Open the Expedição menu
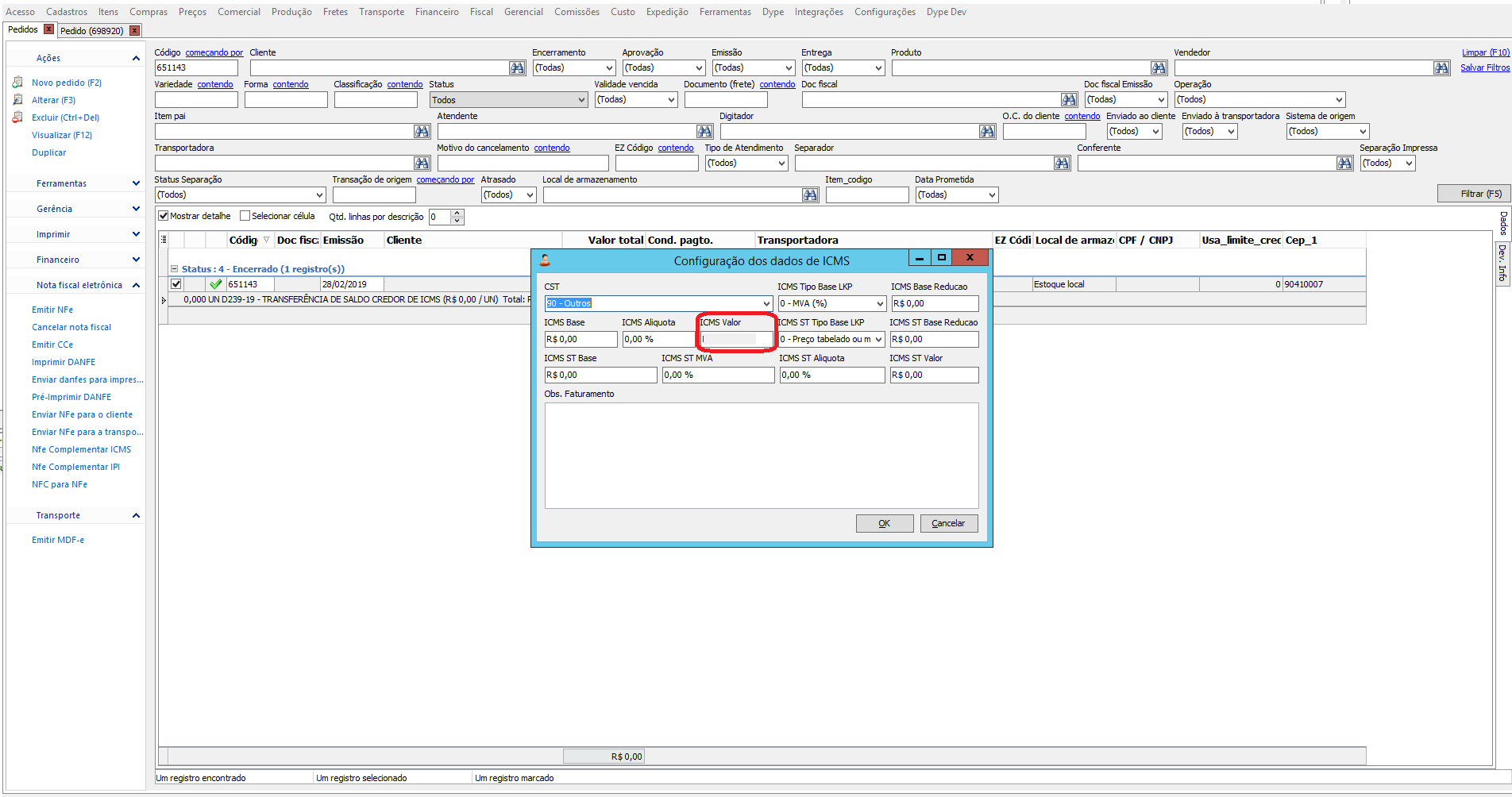This screenshot has width=1512, height=797. click(x=667, y=12)
